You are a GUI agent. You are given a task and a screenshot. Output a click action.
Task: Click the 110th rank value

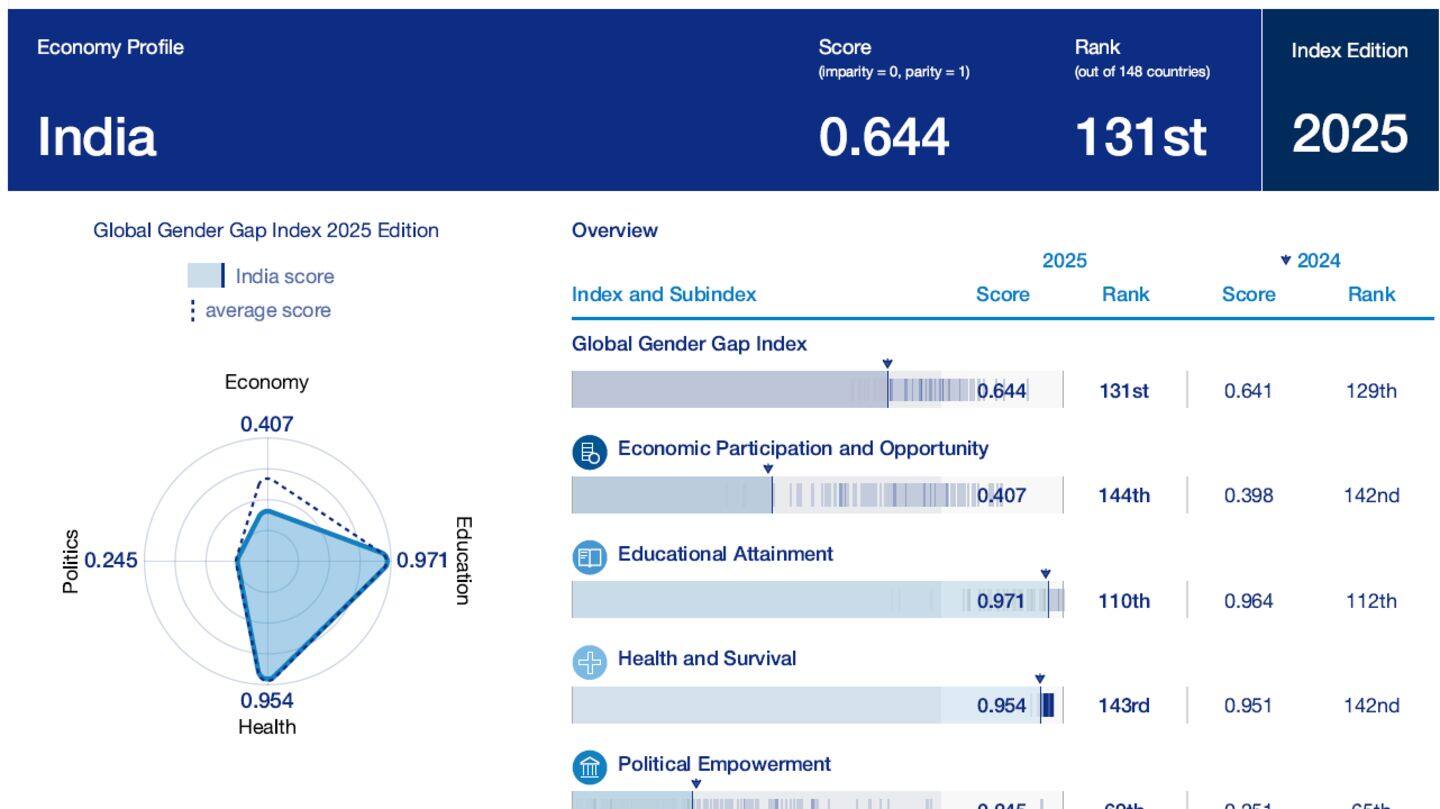tap(1124, 600)
